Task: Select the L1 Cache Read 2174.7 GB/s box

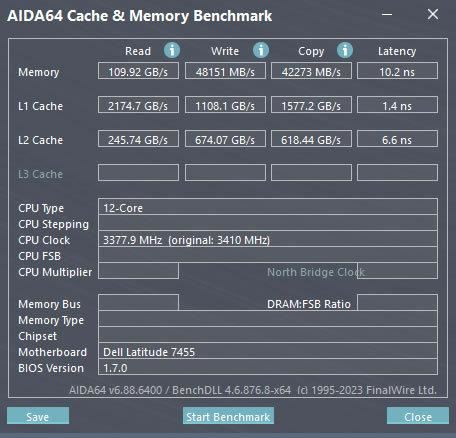Action: pos(138,105)
